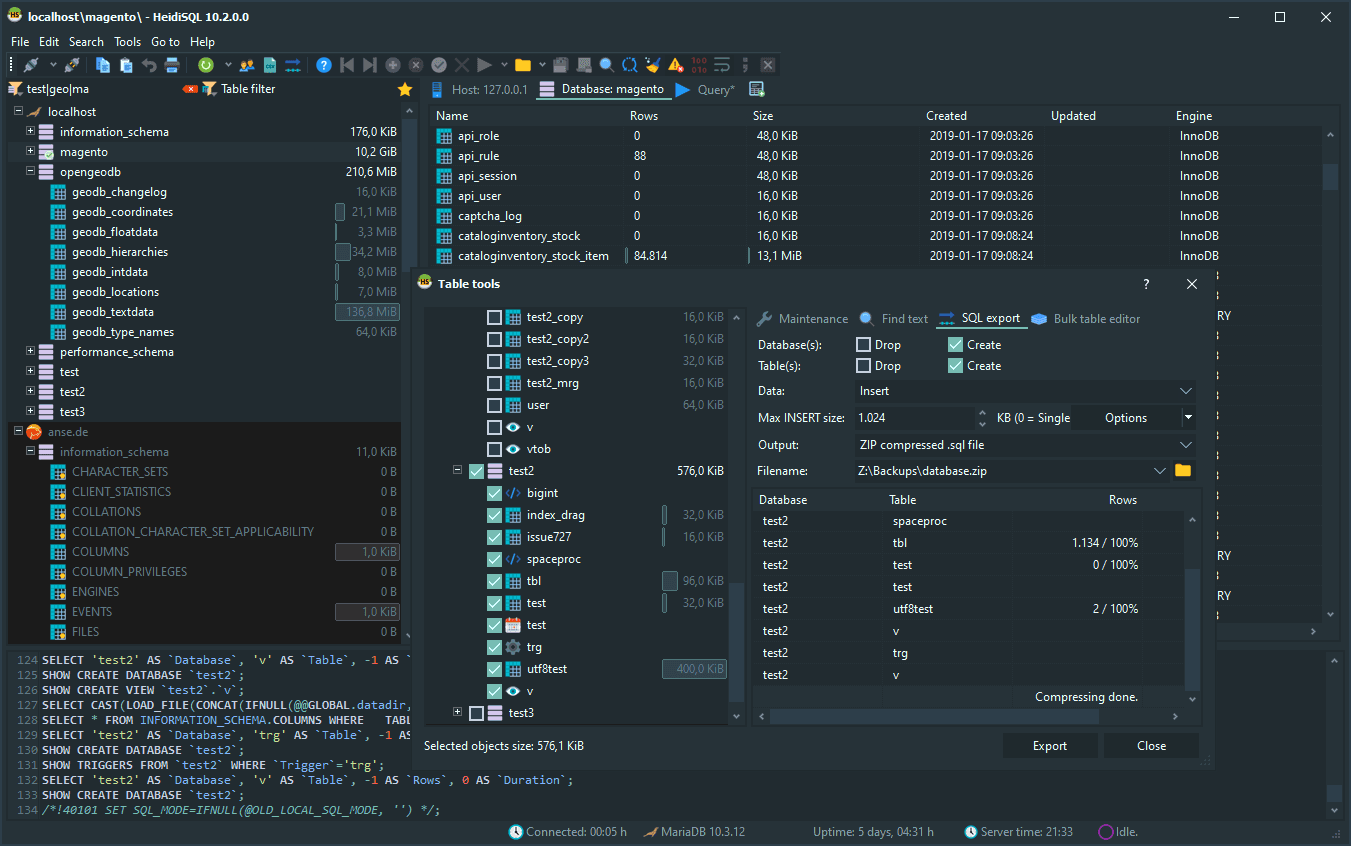1351x846 pixels.
Task: Uncheck the tbl table checkbox
Action: [x=494, y=580]
